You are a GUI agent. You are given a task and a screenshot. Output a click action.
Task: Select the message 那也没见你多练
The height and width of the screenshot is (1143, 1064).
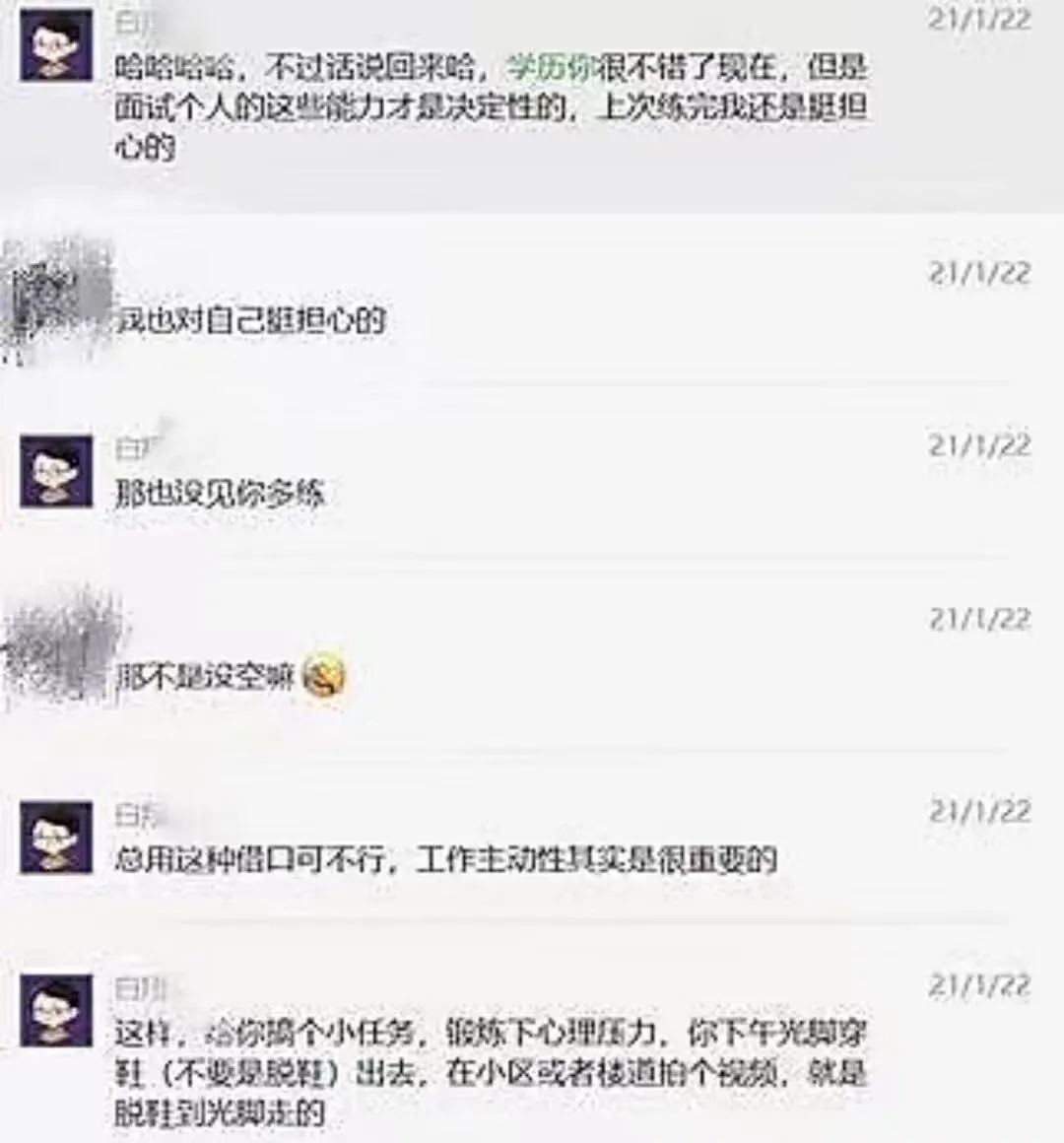[220, 494]
